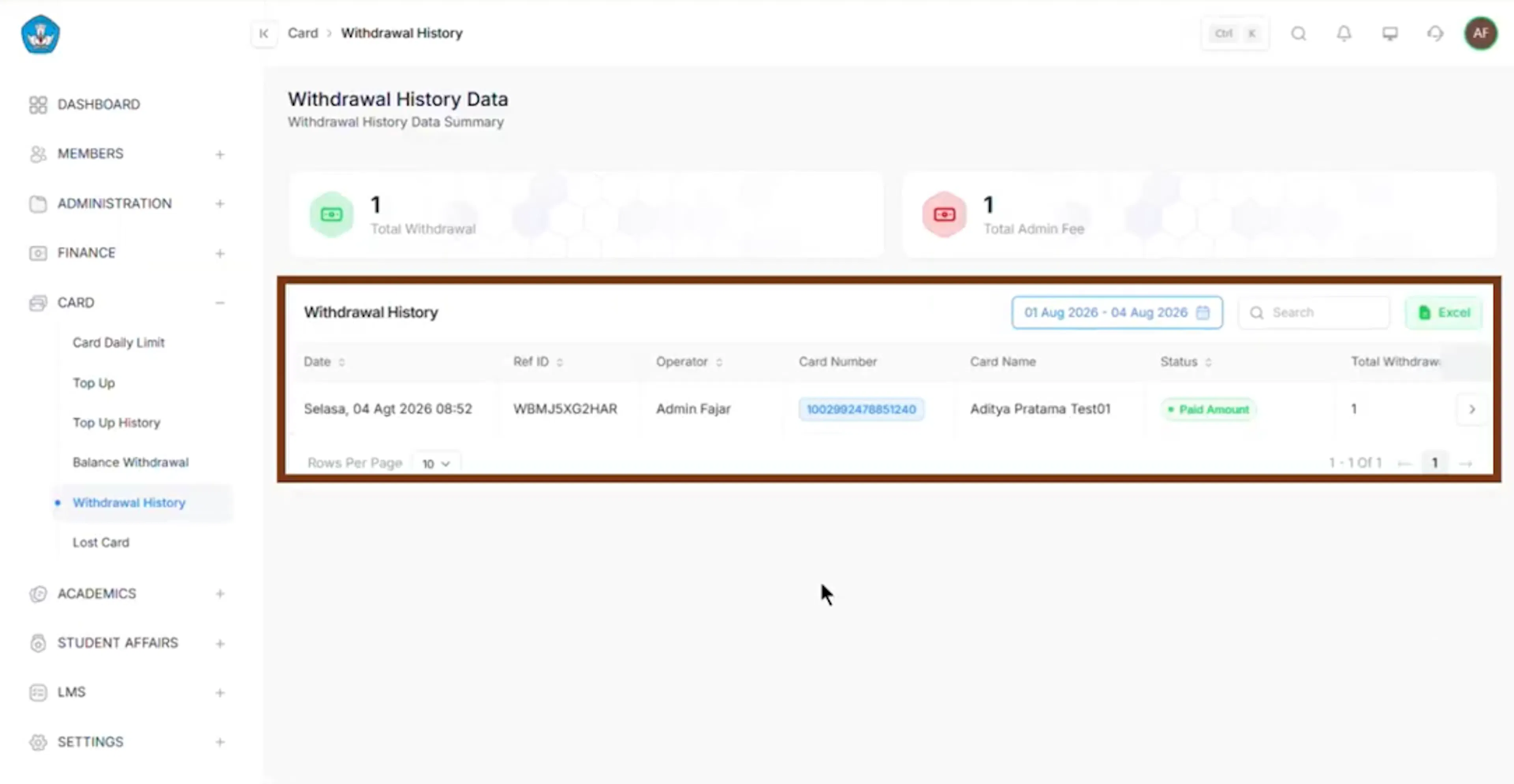Open row details chevron for WBMJ5XG2HAR
The height and width of the screenshot is (784, 1514).
pos(1472,409)
